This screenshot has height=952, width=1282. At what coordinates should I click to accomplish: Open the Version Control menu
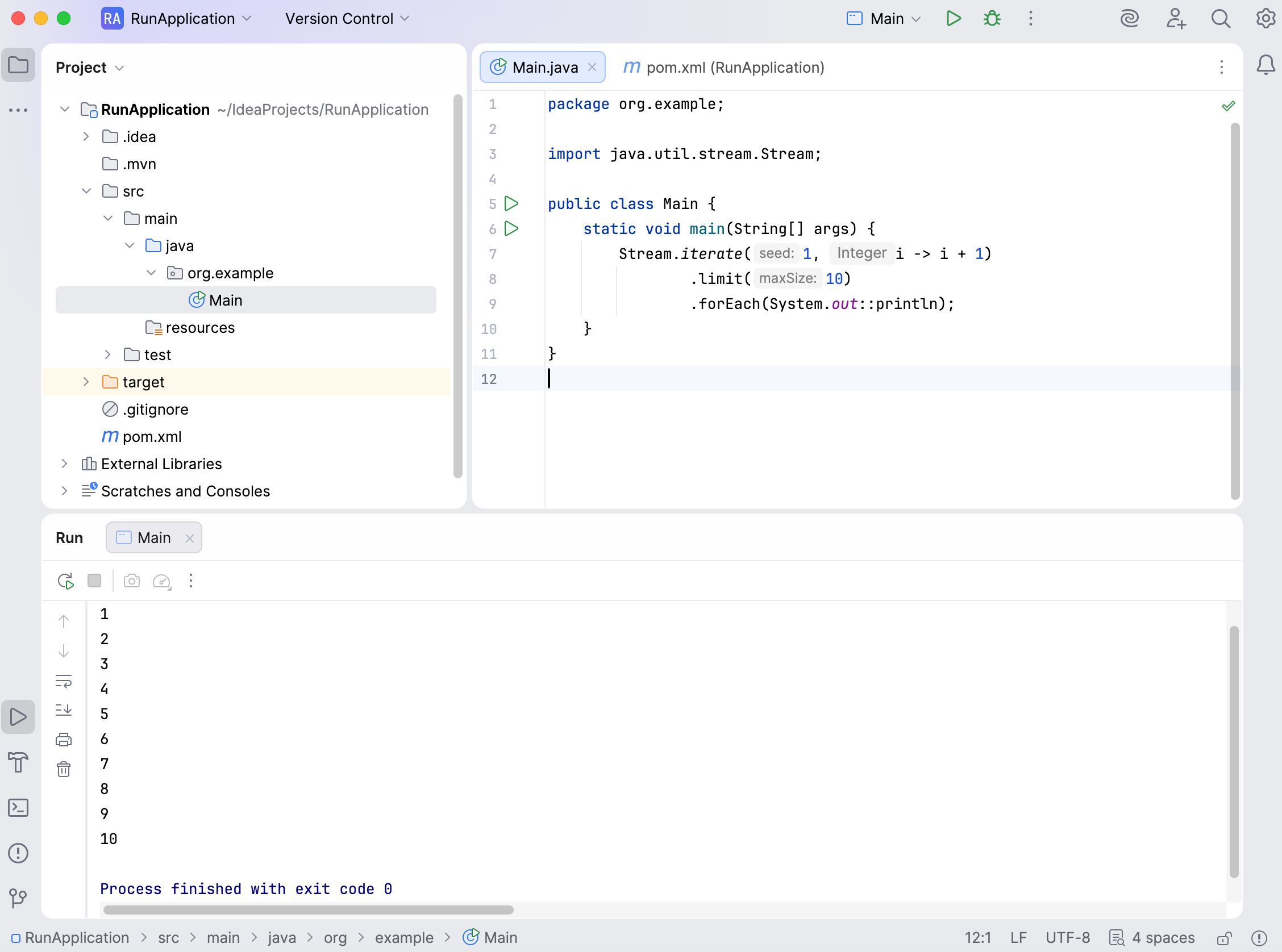click(x=347, y=18)
